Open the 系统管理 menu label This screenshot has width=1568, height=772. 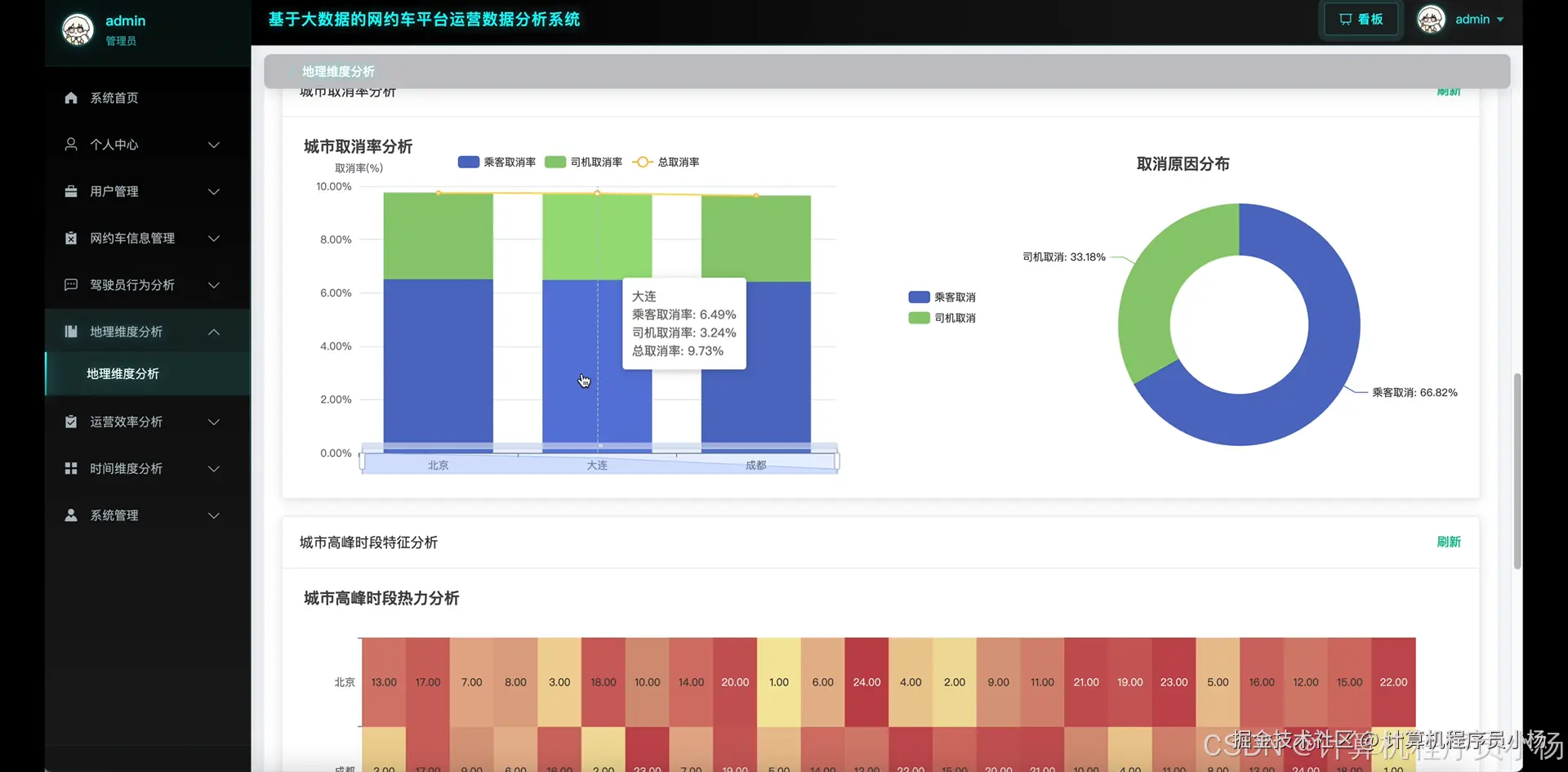114,515
